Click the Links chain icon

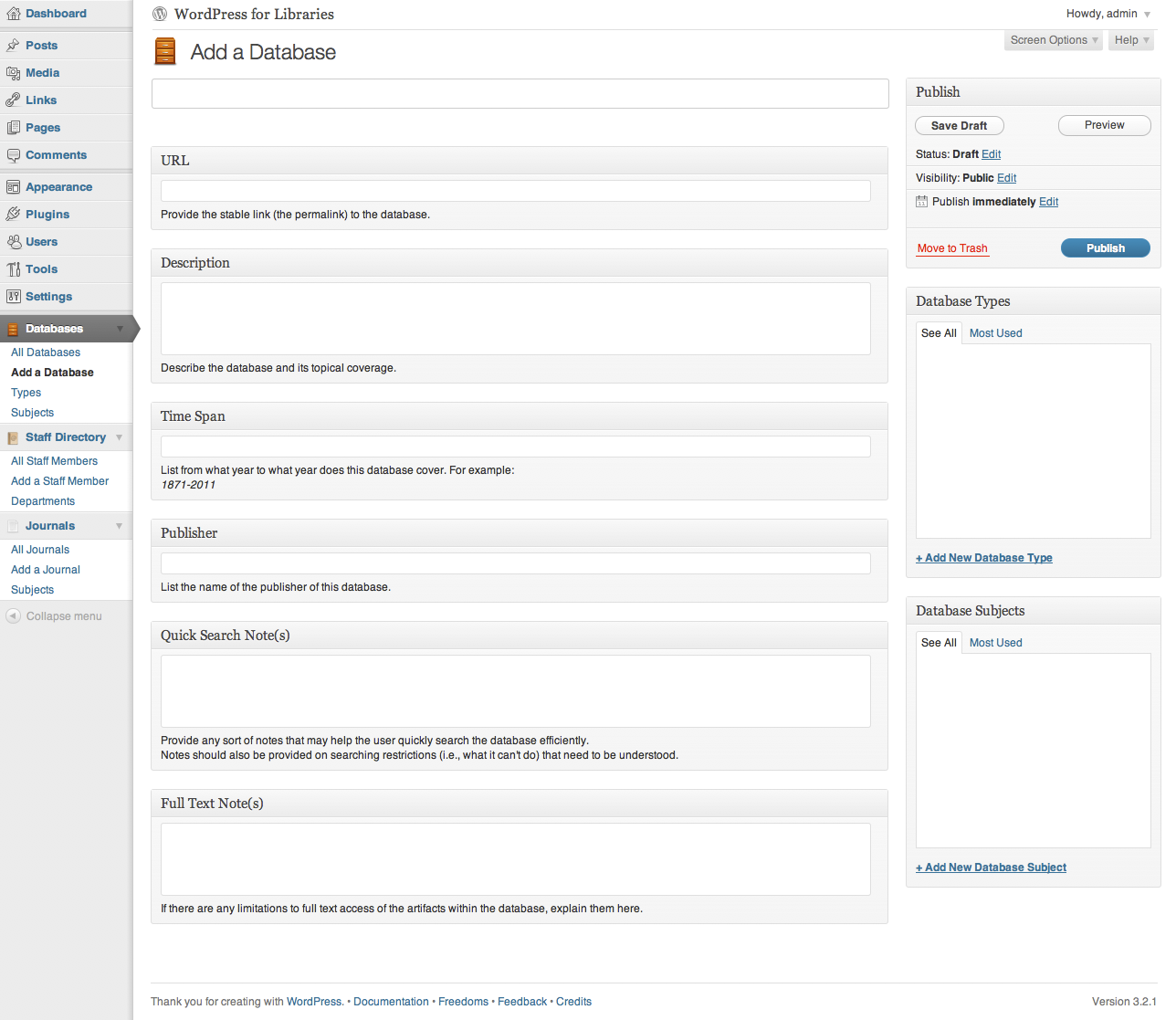click(13, 100)
